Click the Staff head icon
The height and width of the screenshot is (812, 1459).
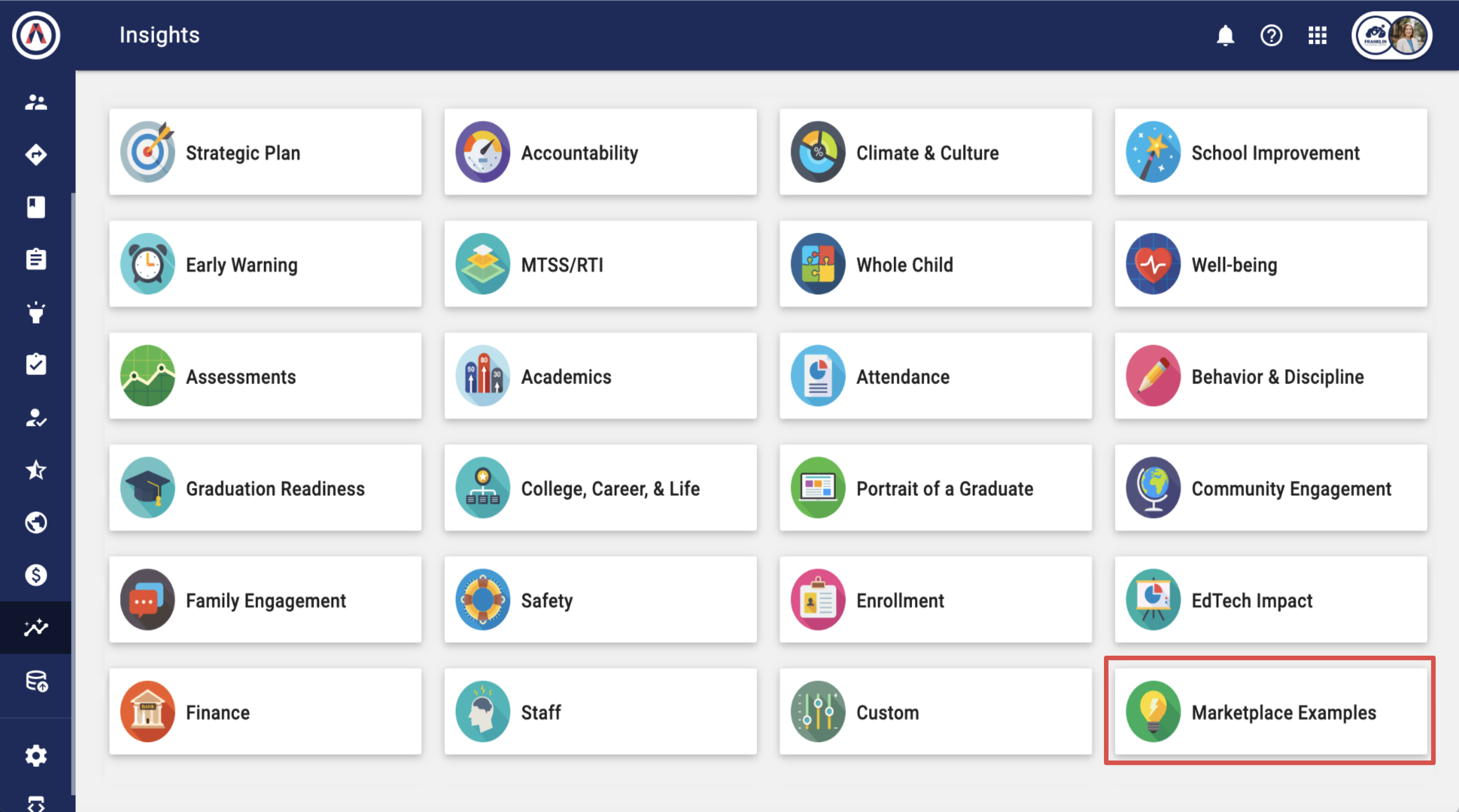483,712
